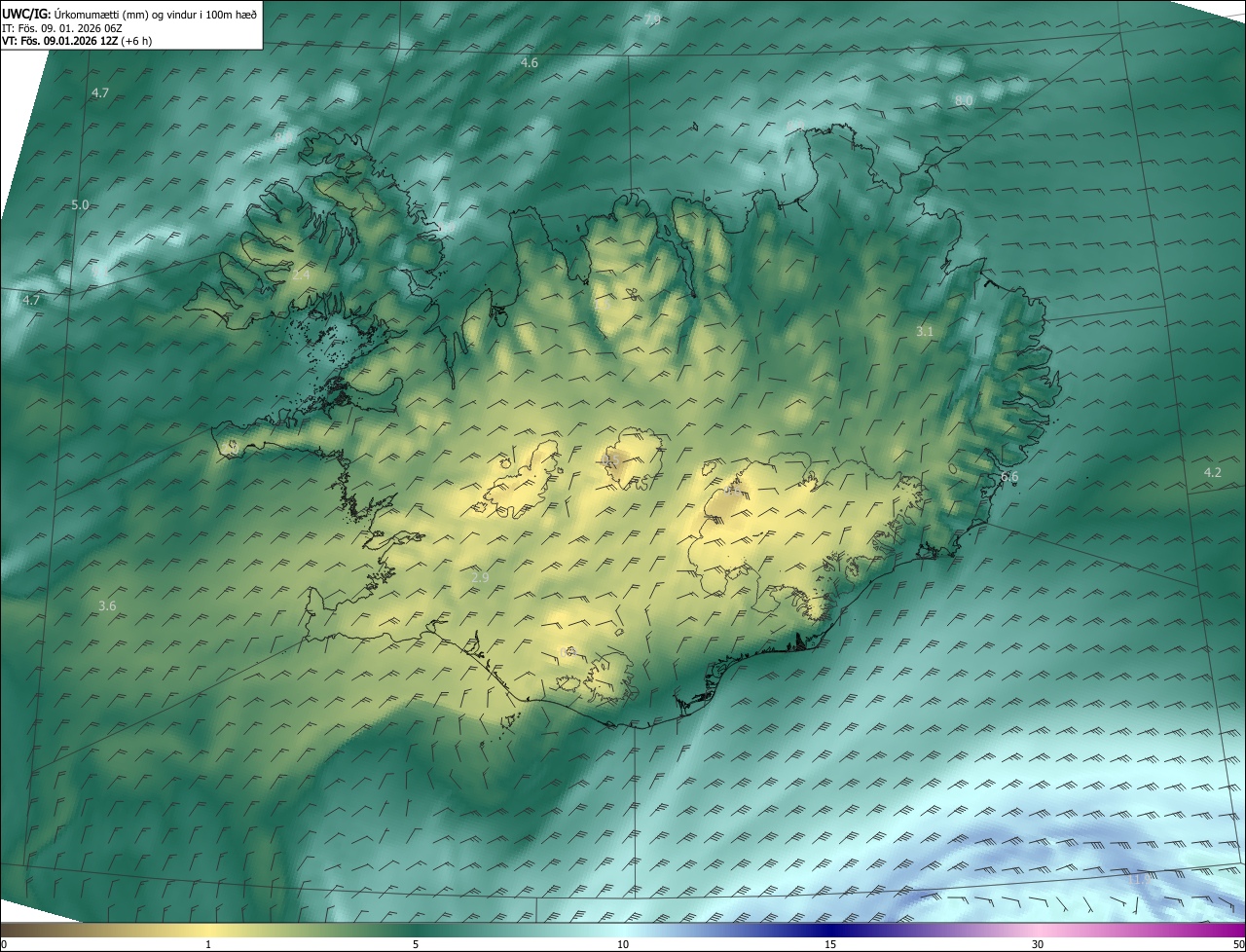Click the 0.5 value on the glacier
The image size is (1246, 952).
click(610, 460)
